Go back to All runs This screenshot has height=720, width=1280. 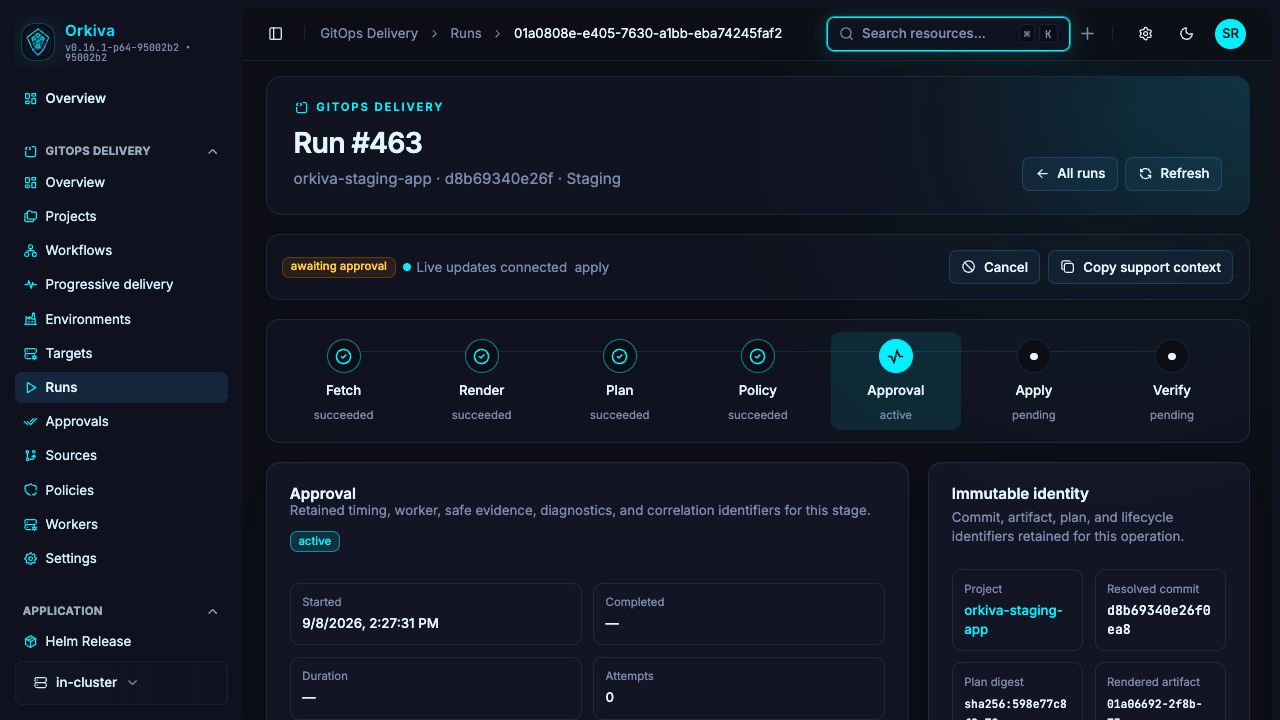(1070, 173)
